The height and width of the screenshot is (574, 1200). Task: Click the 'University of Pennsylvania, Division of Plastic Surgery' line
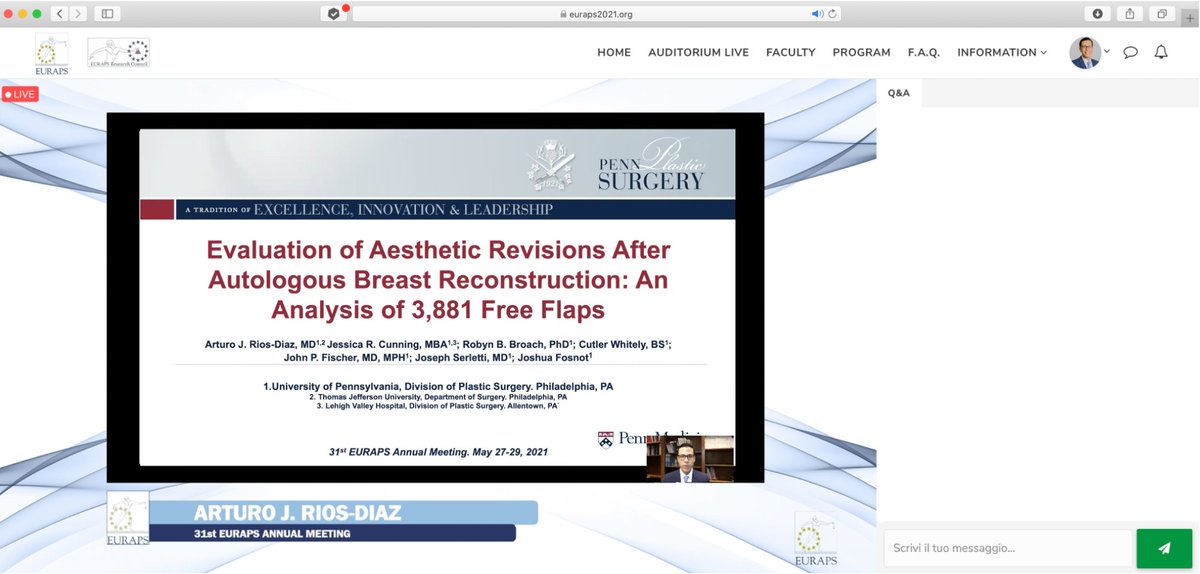(438, 386)
